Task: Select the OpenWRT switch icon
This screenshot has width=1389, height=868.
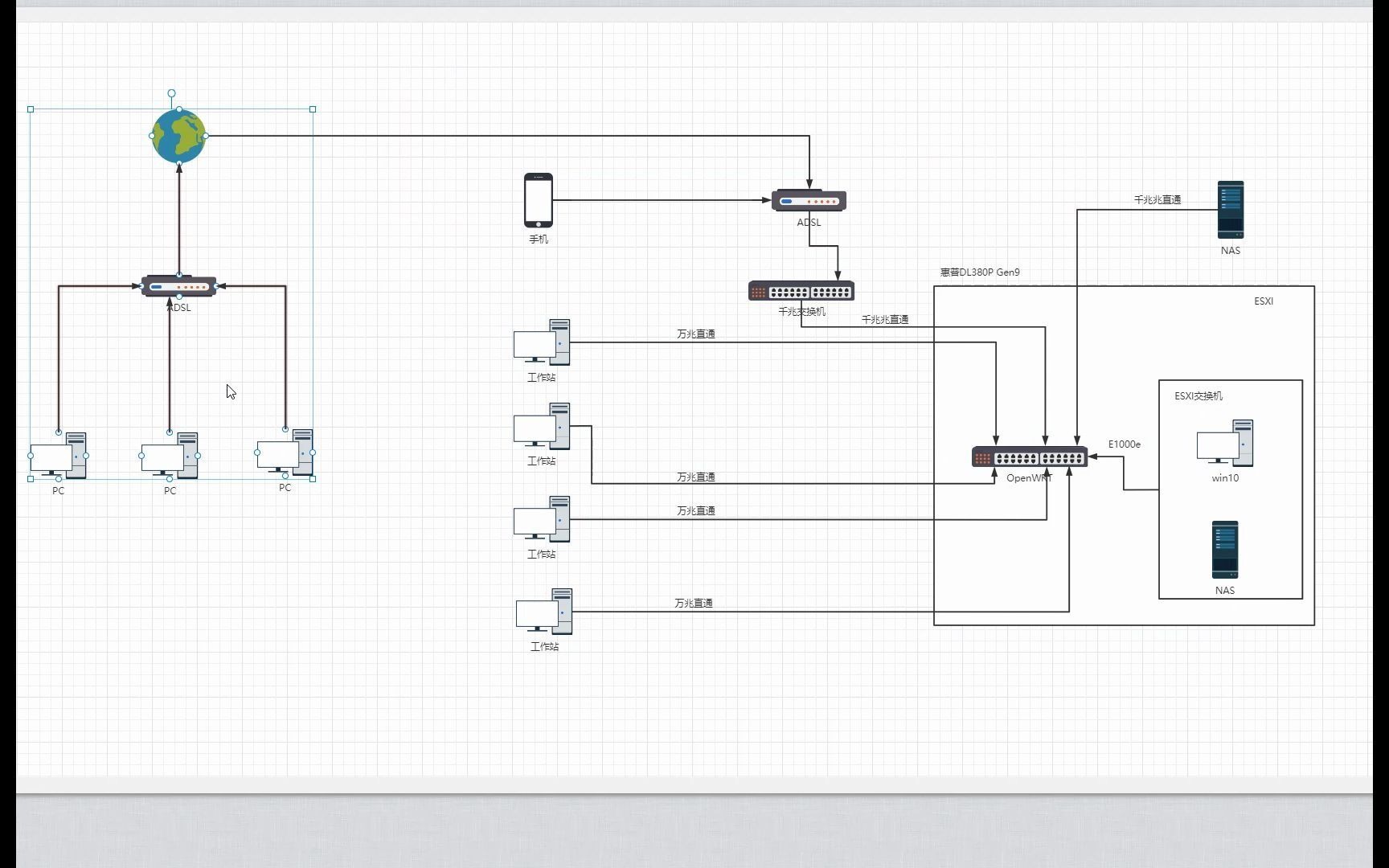Action: 1030,457
